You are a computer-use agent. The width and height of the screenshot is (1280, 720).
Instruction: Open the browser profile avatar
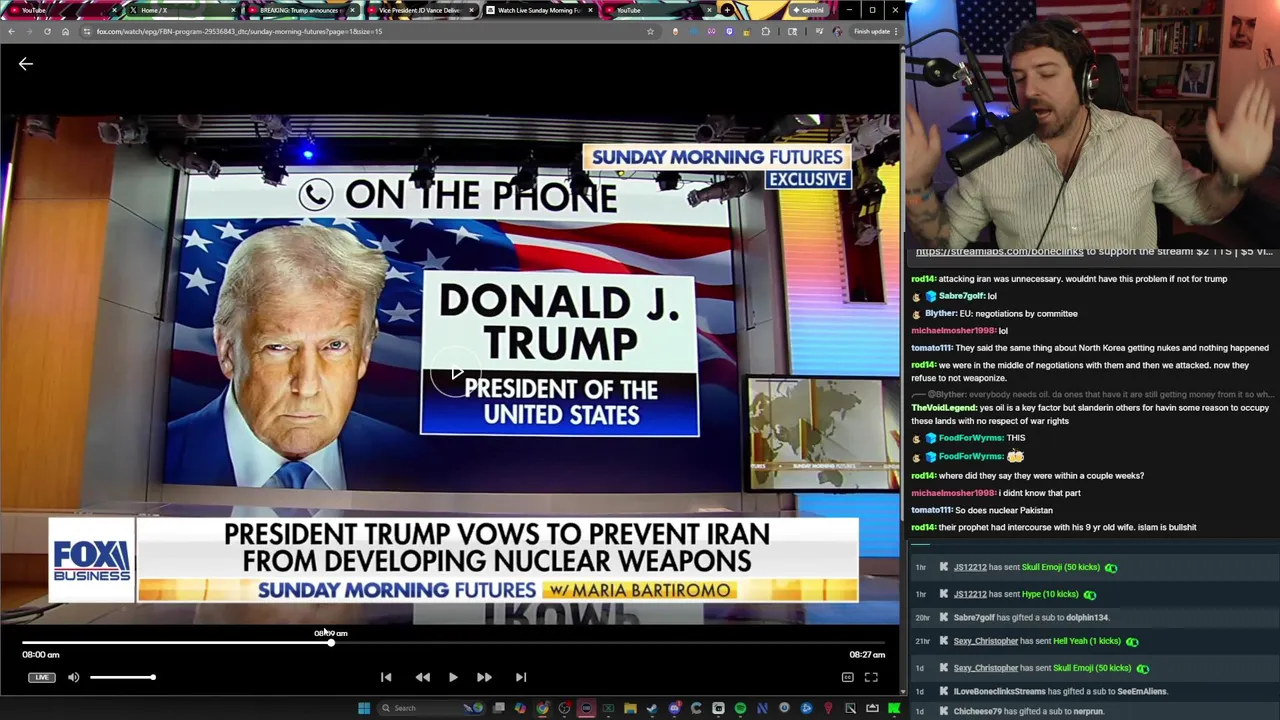click(x=837, y=31)
